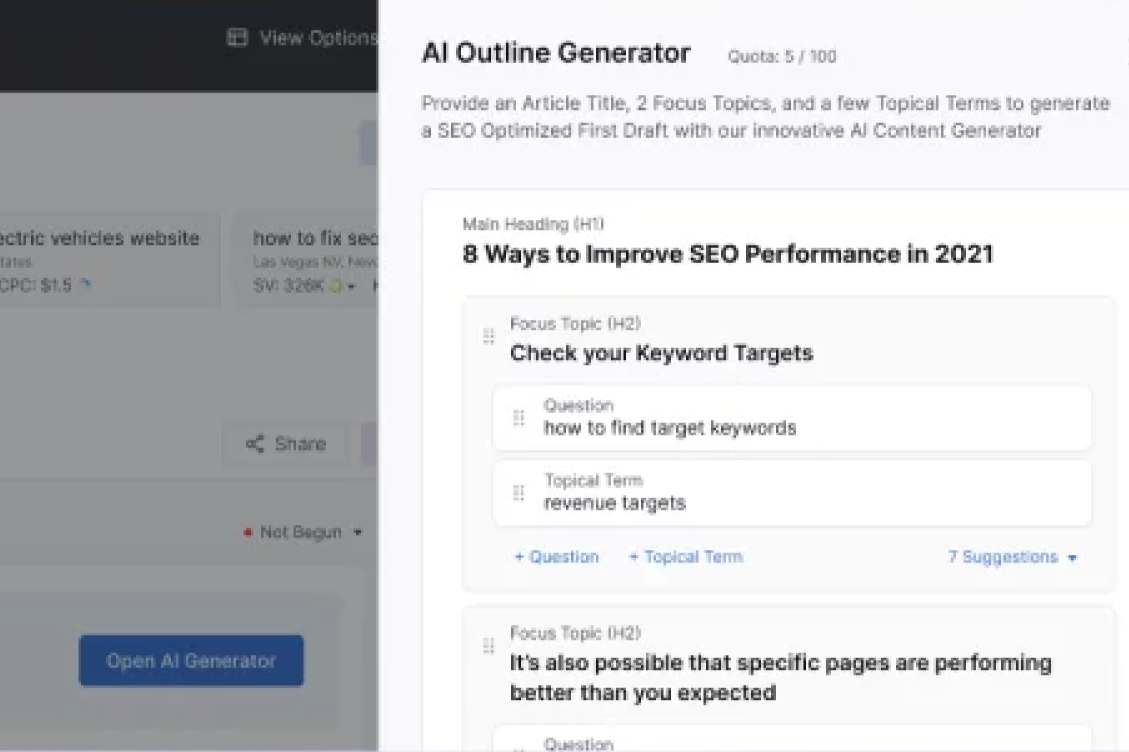The image size is (1129, 752).
Task: Select the electric vehicles website keyword card
Action: 100,260
